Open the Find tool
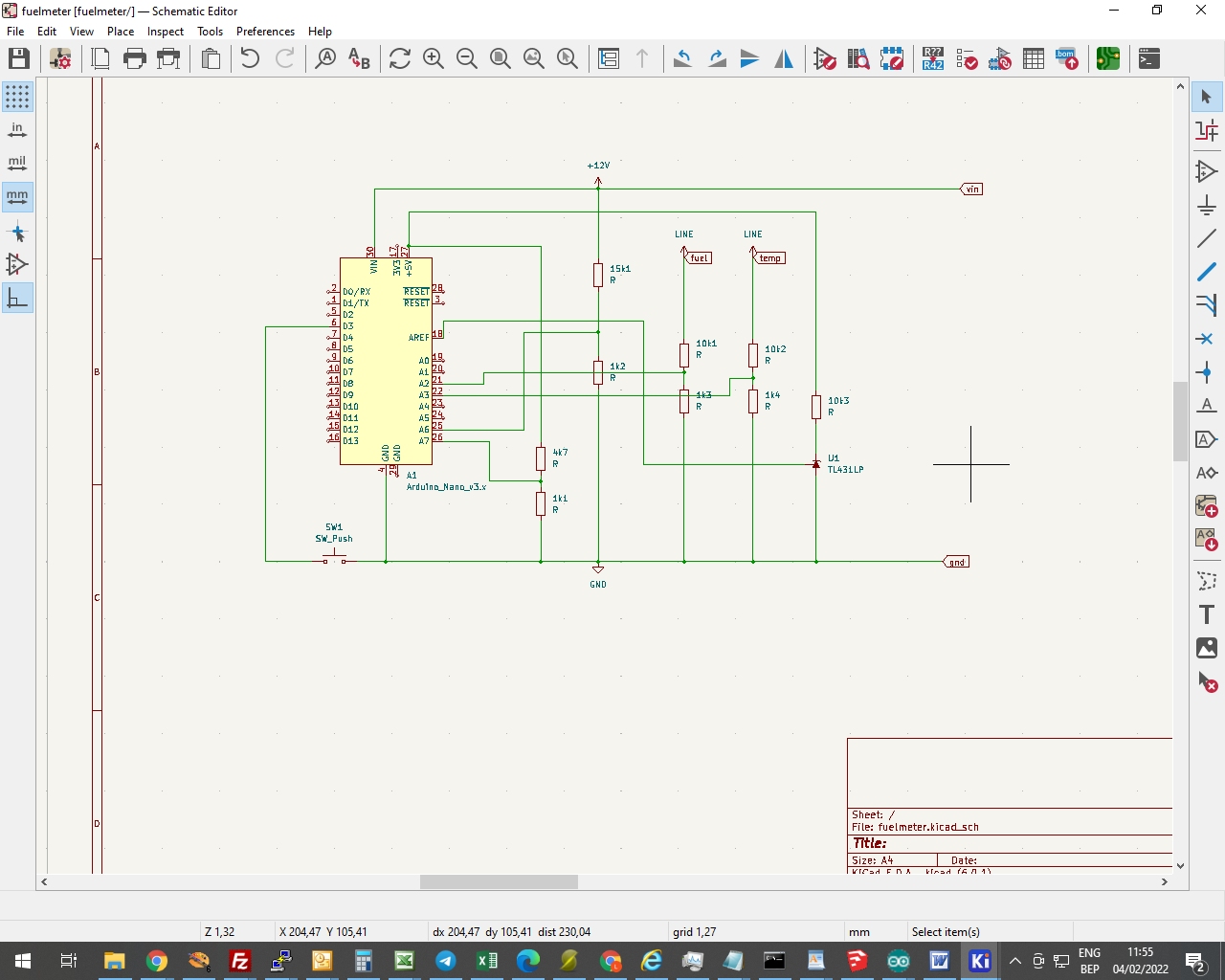 pos(325,58)
